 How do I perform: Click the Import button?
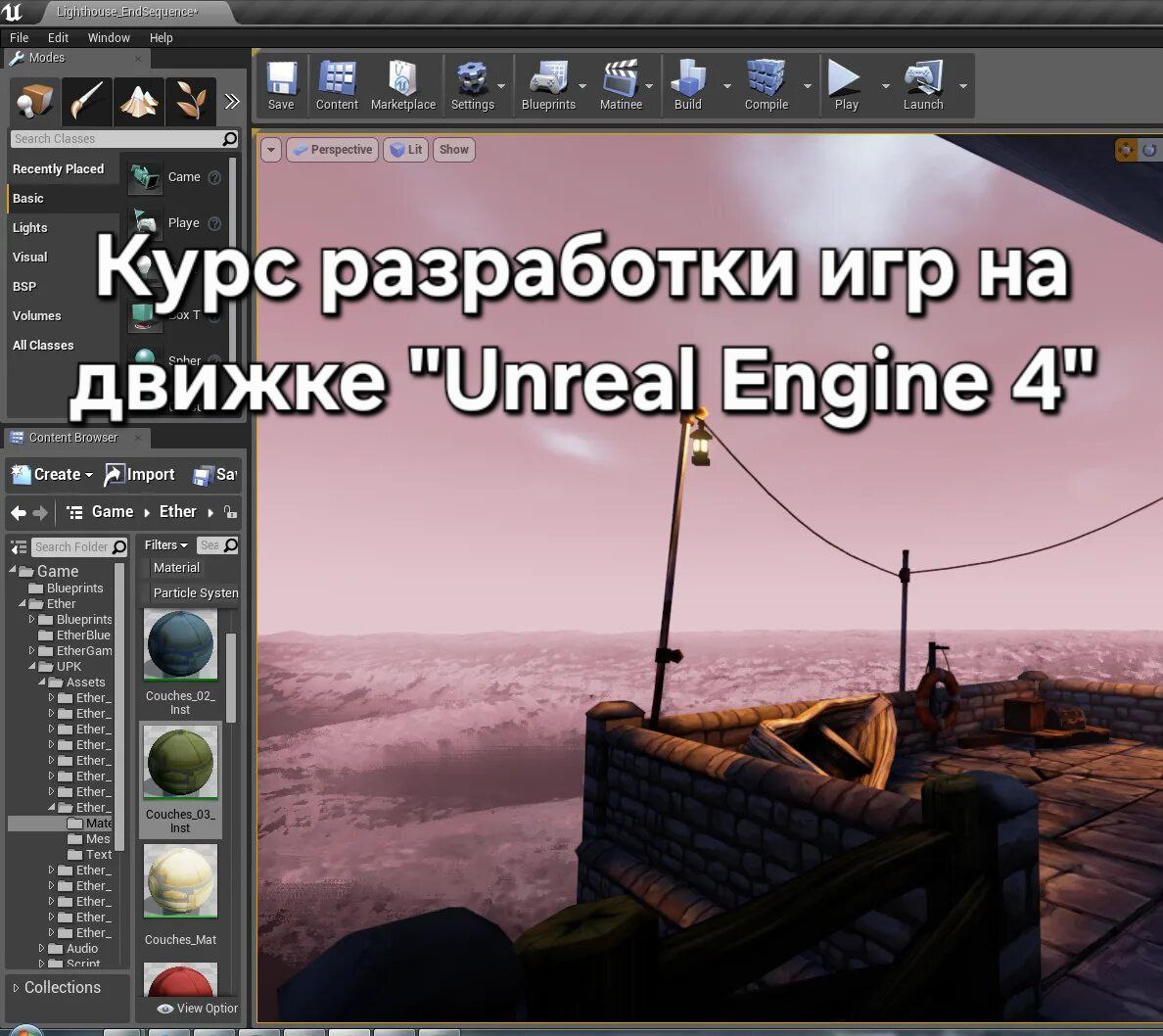(139, 475)
